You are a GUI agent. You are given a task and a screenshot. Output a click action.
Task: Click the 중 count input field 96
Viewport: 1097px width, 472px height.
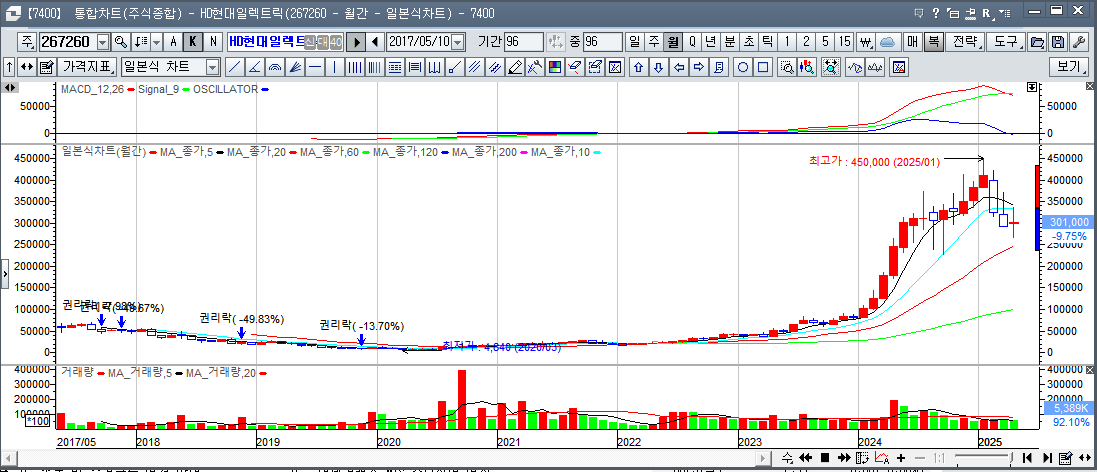tap(602, 42)
